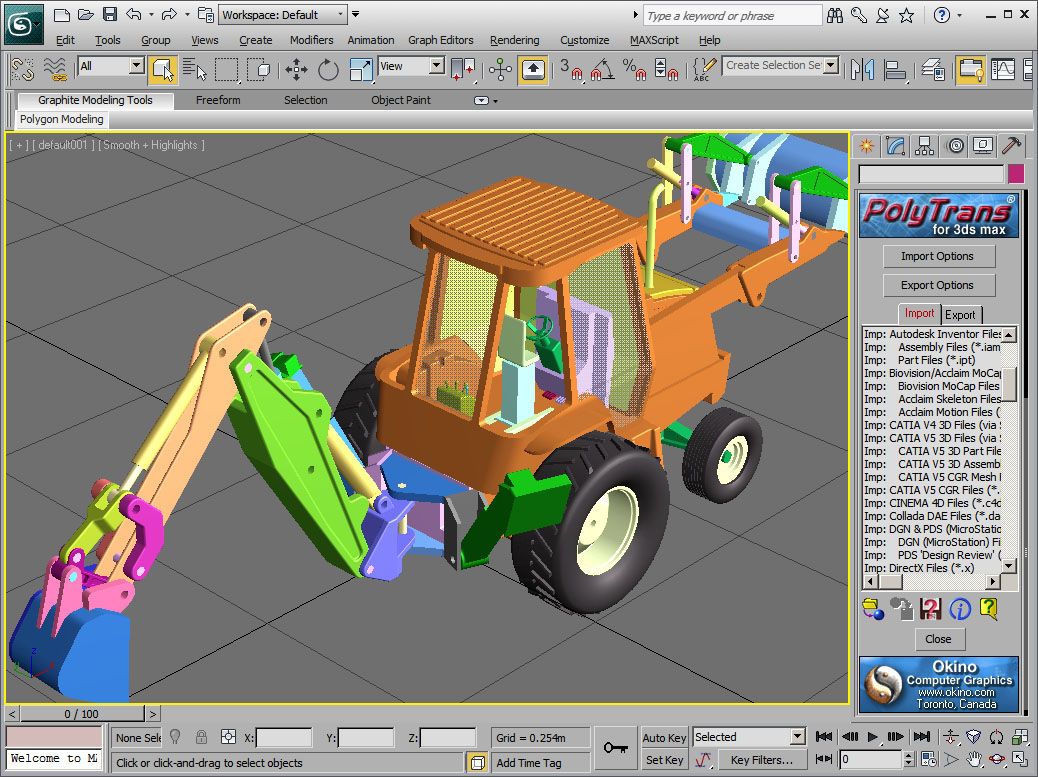The image size is (1038, 777).
Task: Activate the Select and Rotate tool
Action: coord(328,69)
